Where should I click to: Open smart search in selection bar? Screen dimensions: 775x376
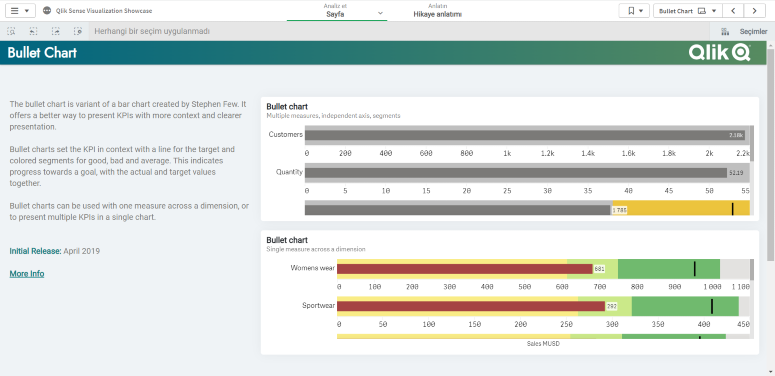[11, 31]
